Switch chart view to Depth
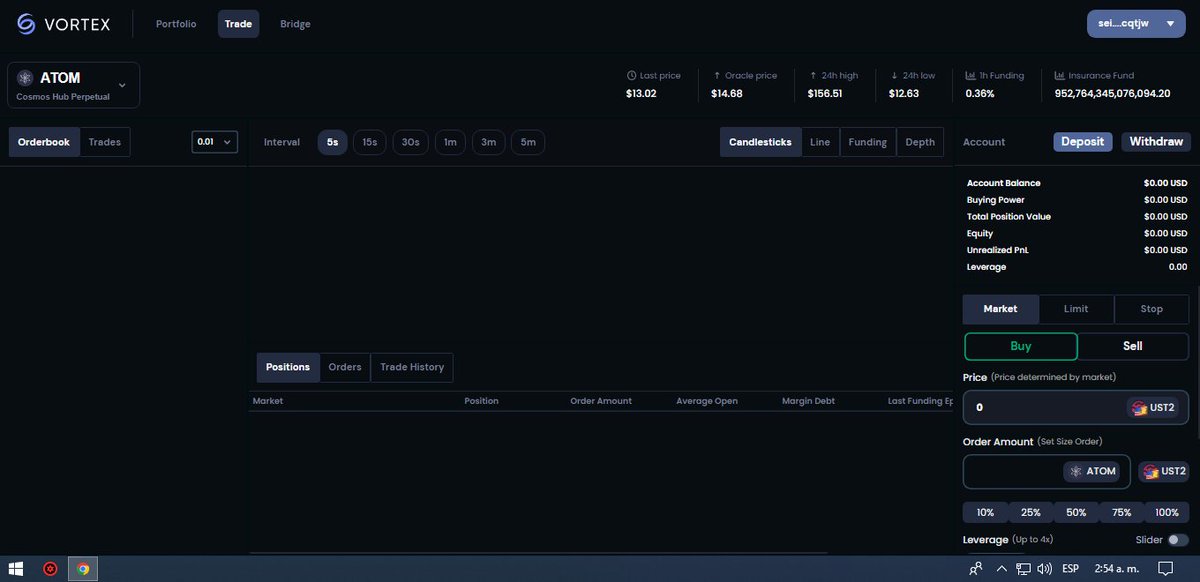The image size is (1200, 582). (920, 142)
